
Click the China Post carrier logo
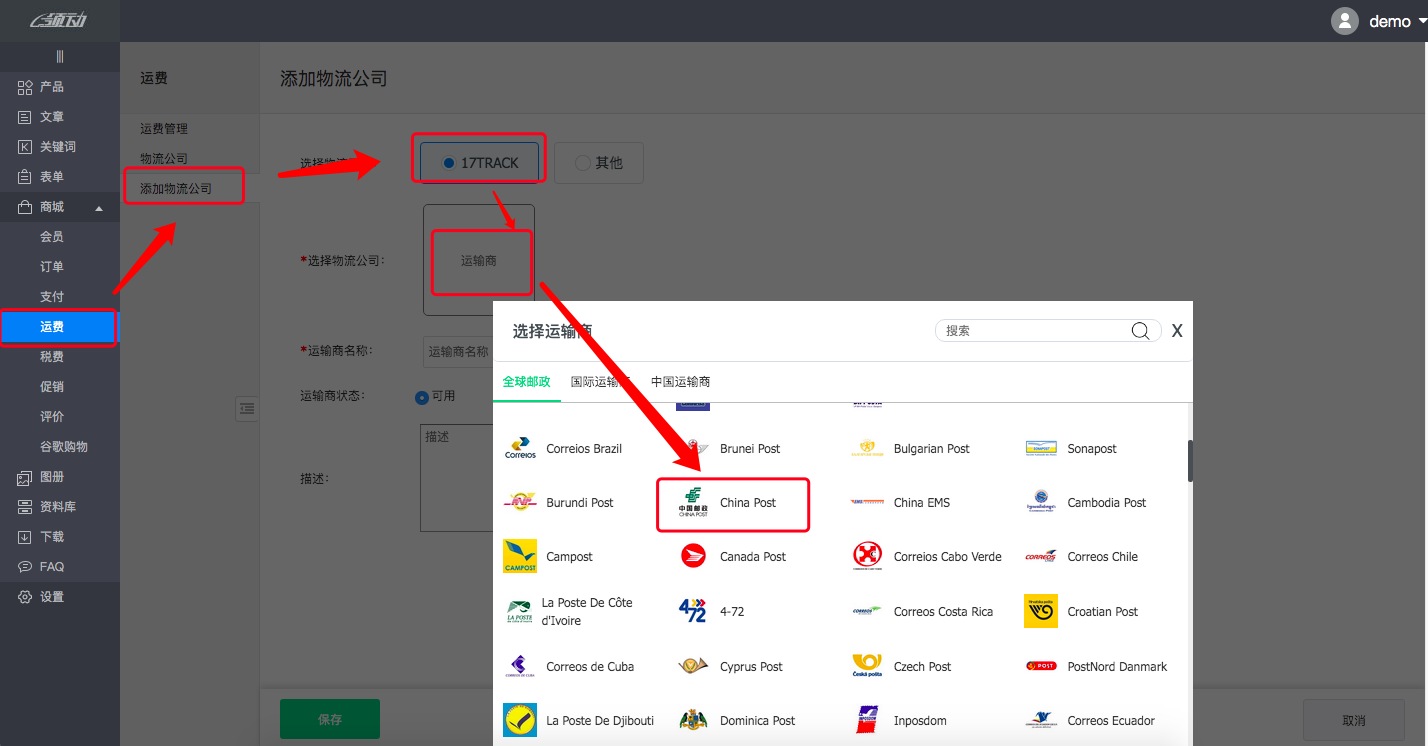693,502
